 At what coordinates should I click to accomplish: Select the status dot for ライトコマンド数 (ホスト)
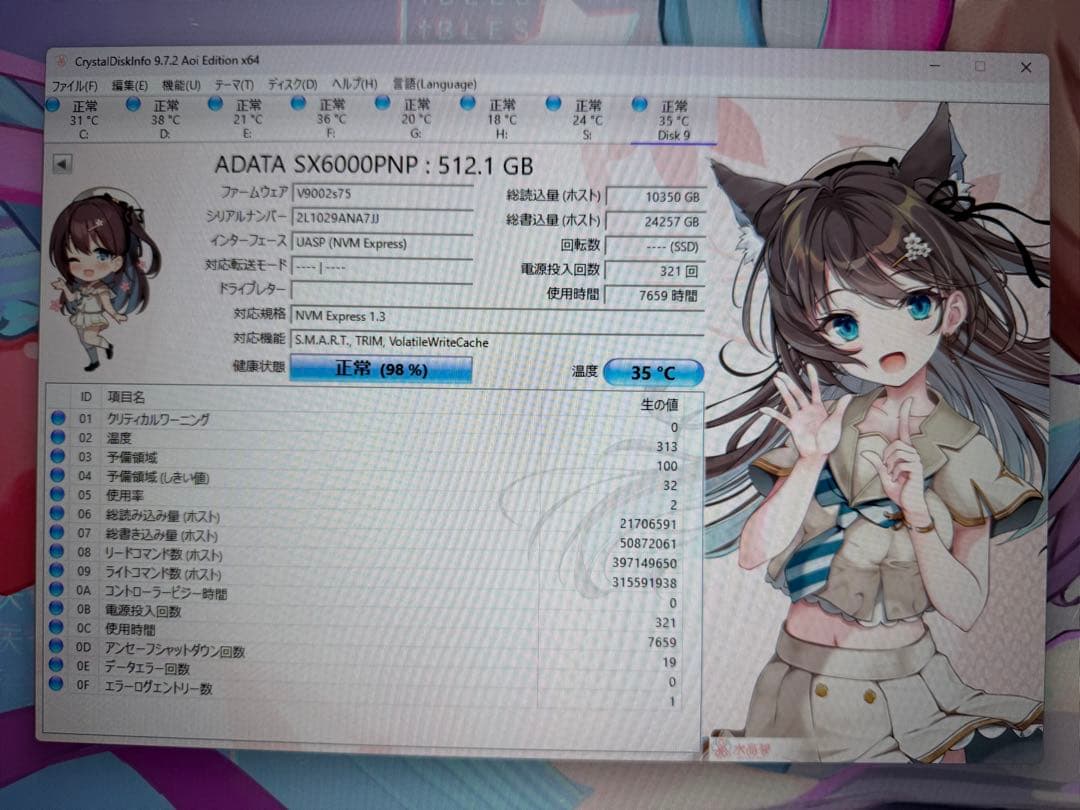(x=57, y=570)
